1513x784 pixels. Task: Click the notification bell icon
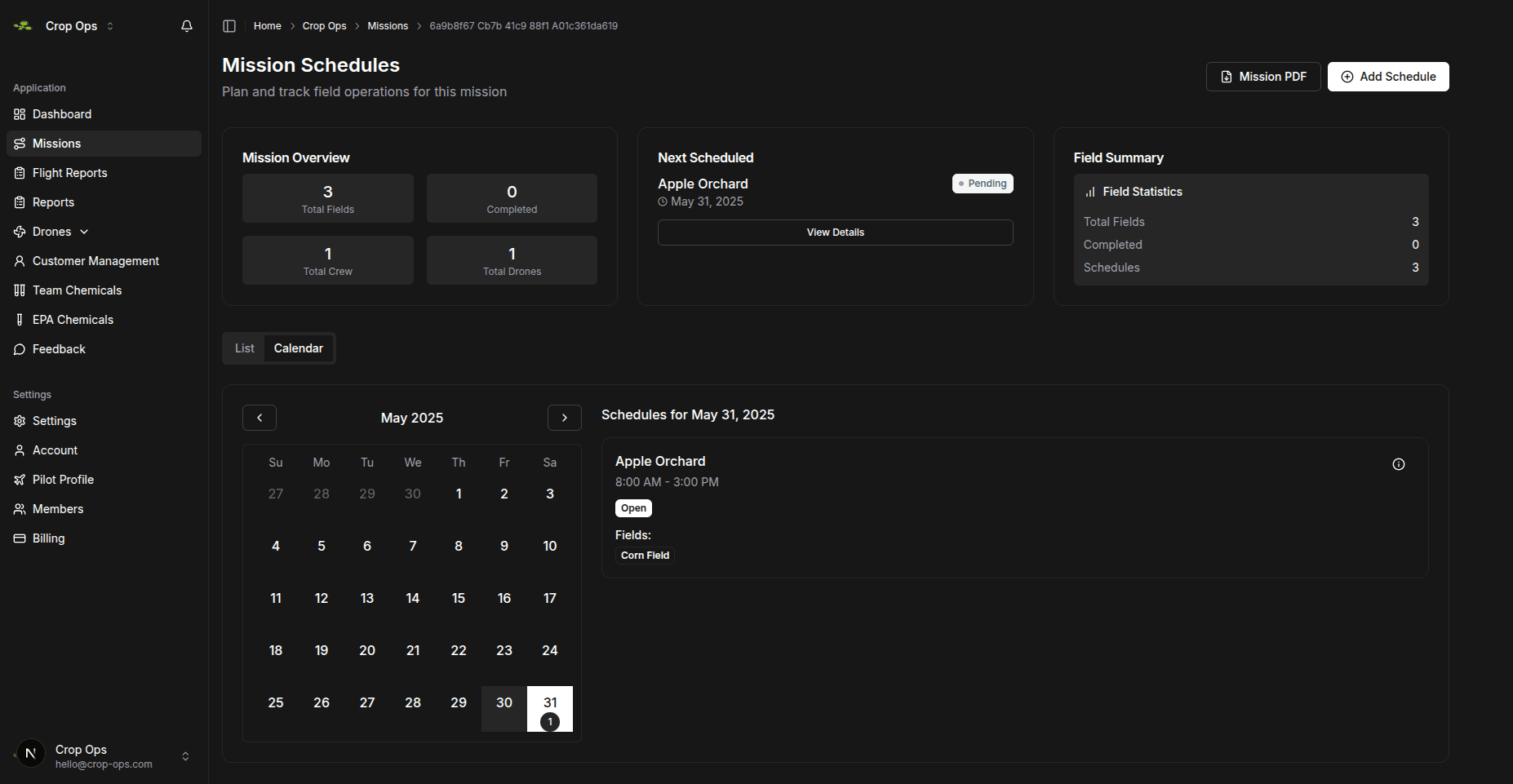point(187,26)
